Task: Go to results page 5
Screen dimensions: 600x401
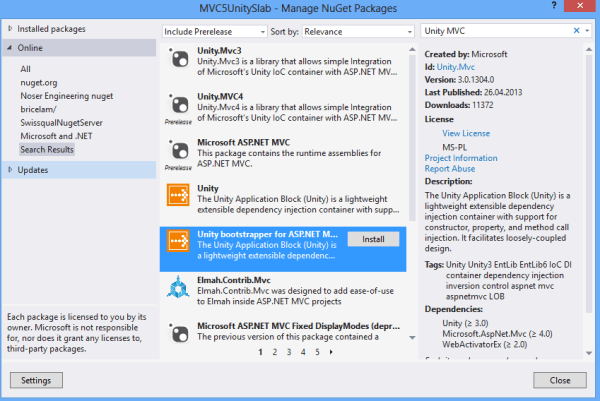Action: click(x=317, y=352)
